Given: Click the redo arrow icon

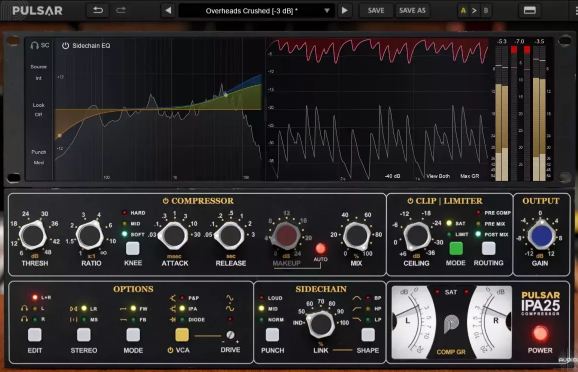Looking at the screenshot, I should tap(121, 10).
